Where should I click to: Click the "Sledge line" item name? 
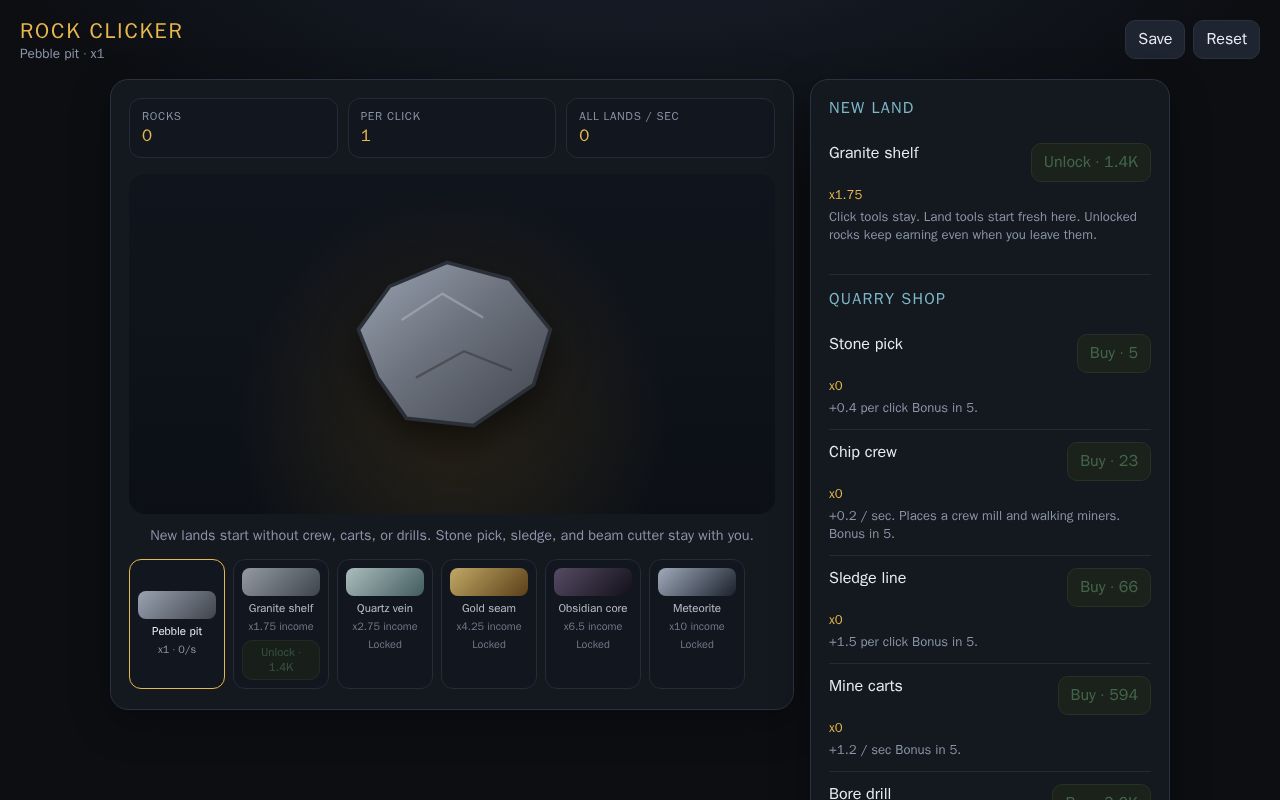pos(867,578)
